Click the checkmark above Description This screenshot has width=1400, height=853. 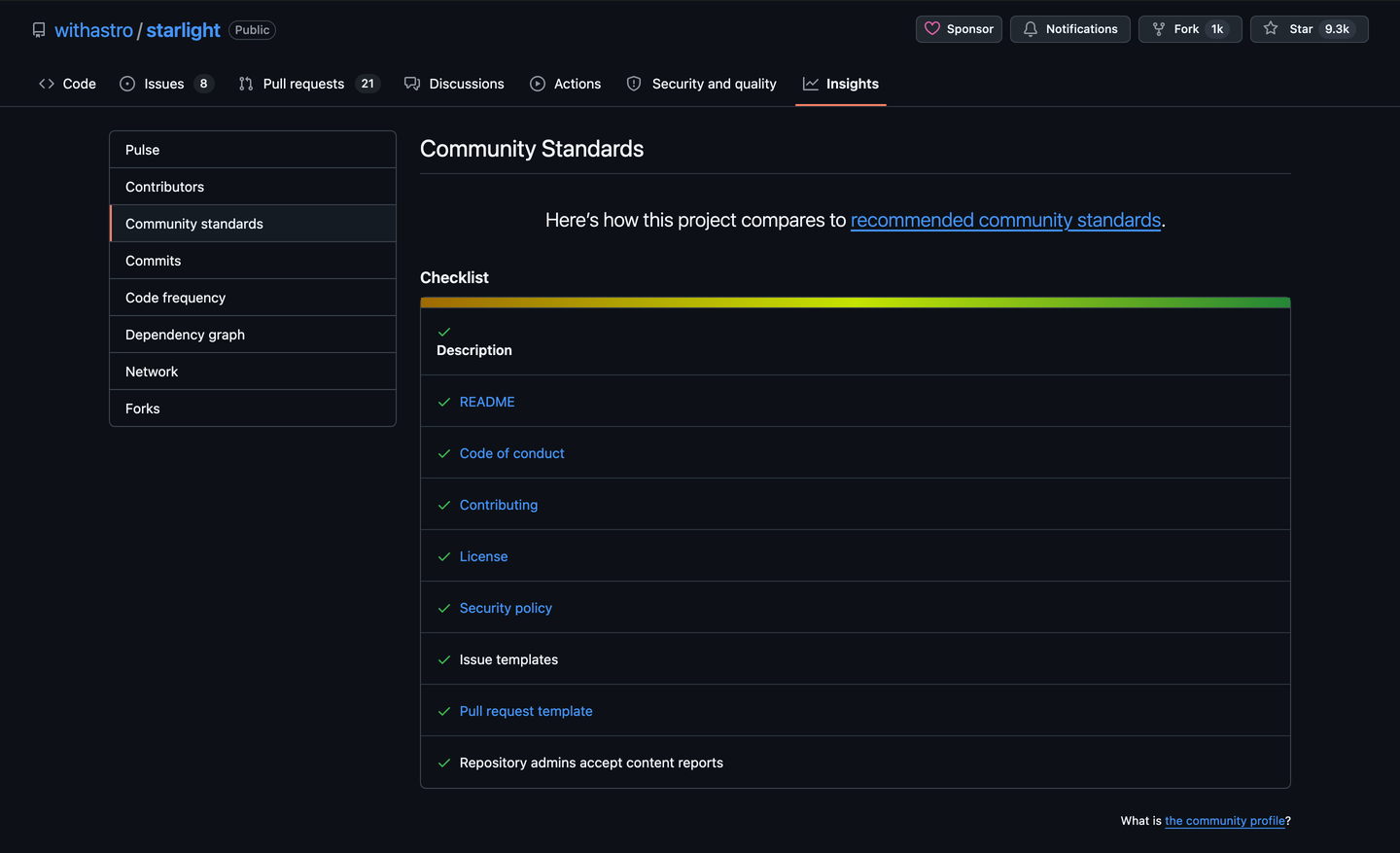point(444,332)
